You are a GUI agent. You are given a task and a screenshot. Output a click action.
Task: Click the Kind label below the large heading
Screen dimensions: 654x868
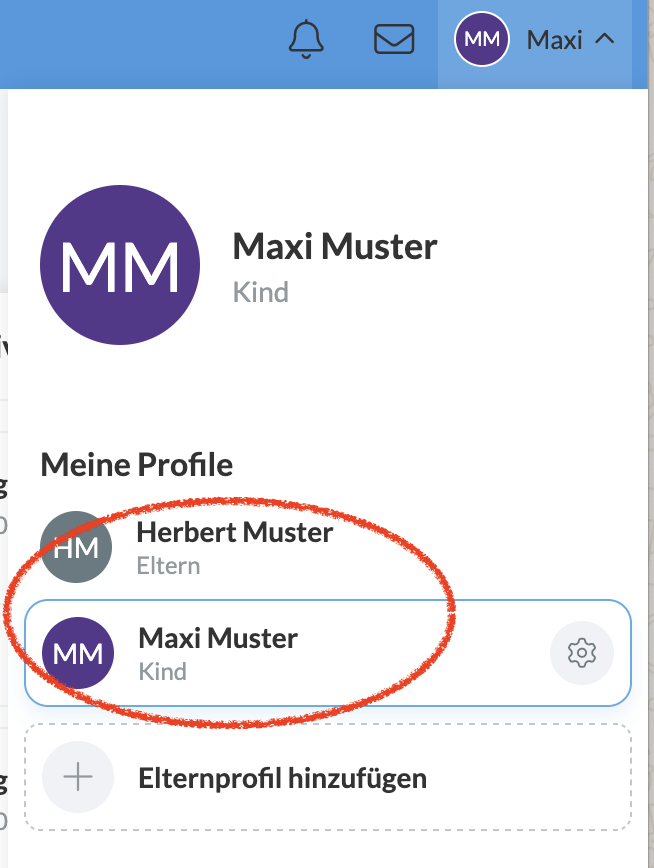point(260,292)
